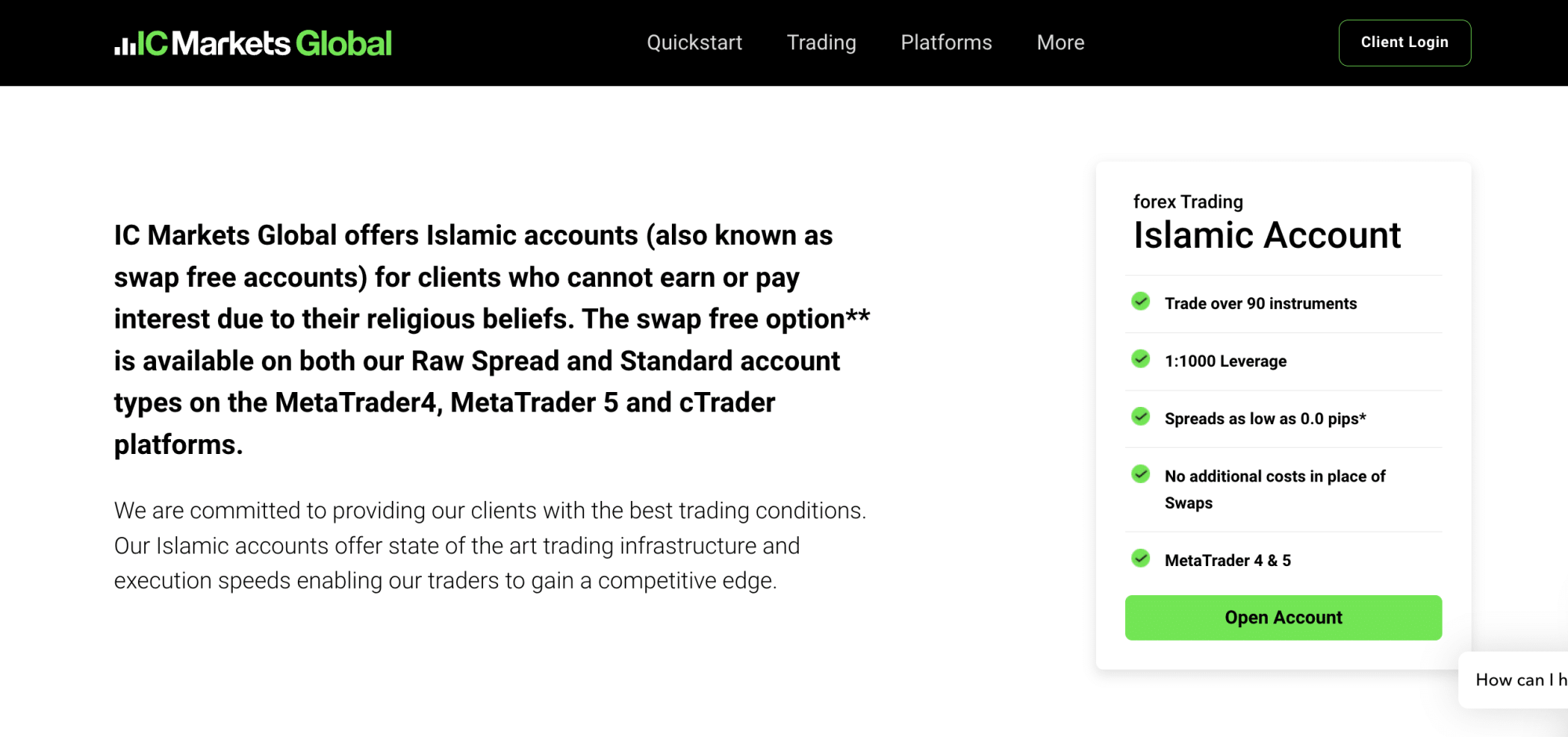
Task: Click the checkmark beside Spreads as low as 0.0 pips
Action: pos(1141,417)
